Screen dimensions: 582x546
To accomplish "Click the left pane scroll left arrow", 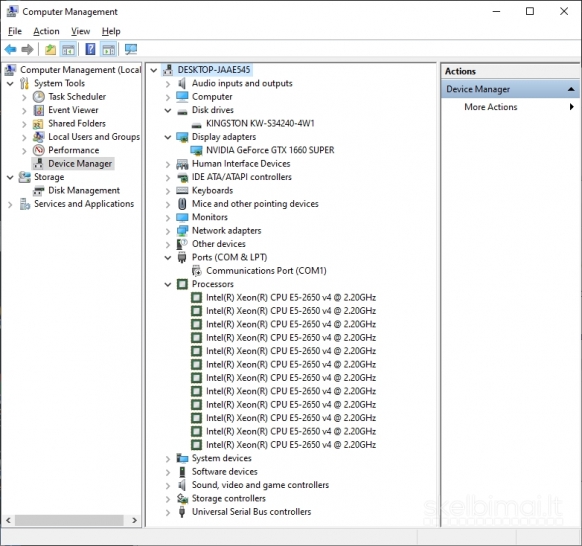I will tap(8, 520).
